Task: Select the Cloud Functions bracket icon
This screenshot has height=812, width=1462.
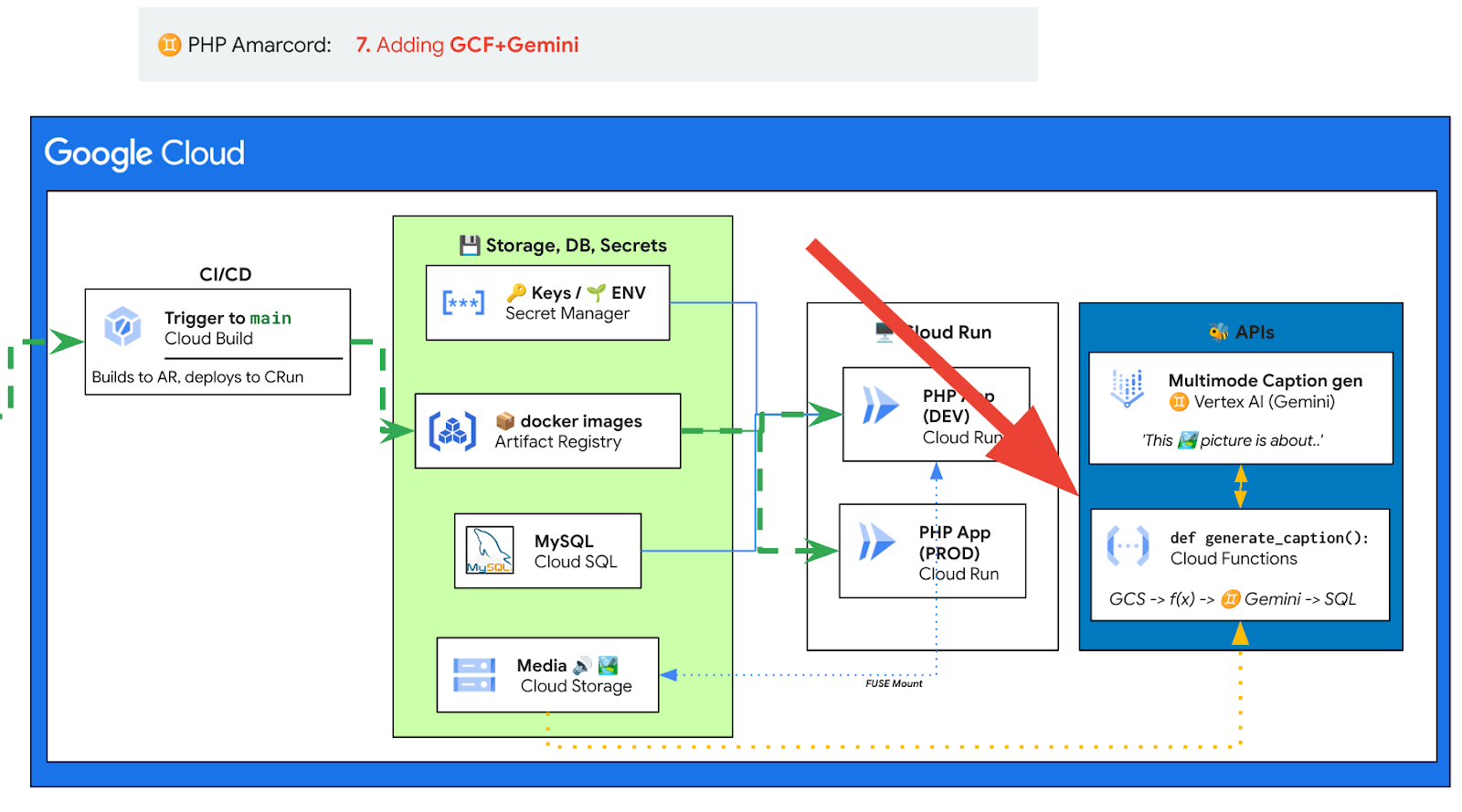Action: point(1128,546)
